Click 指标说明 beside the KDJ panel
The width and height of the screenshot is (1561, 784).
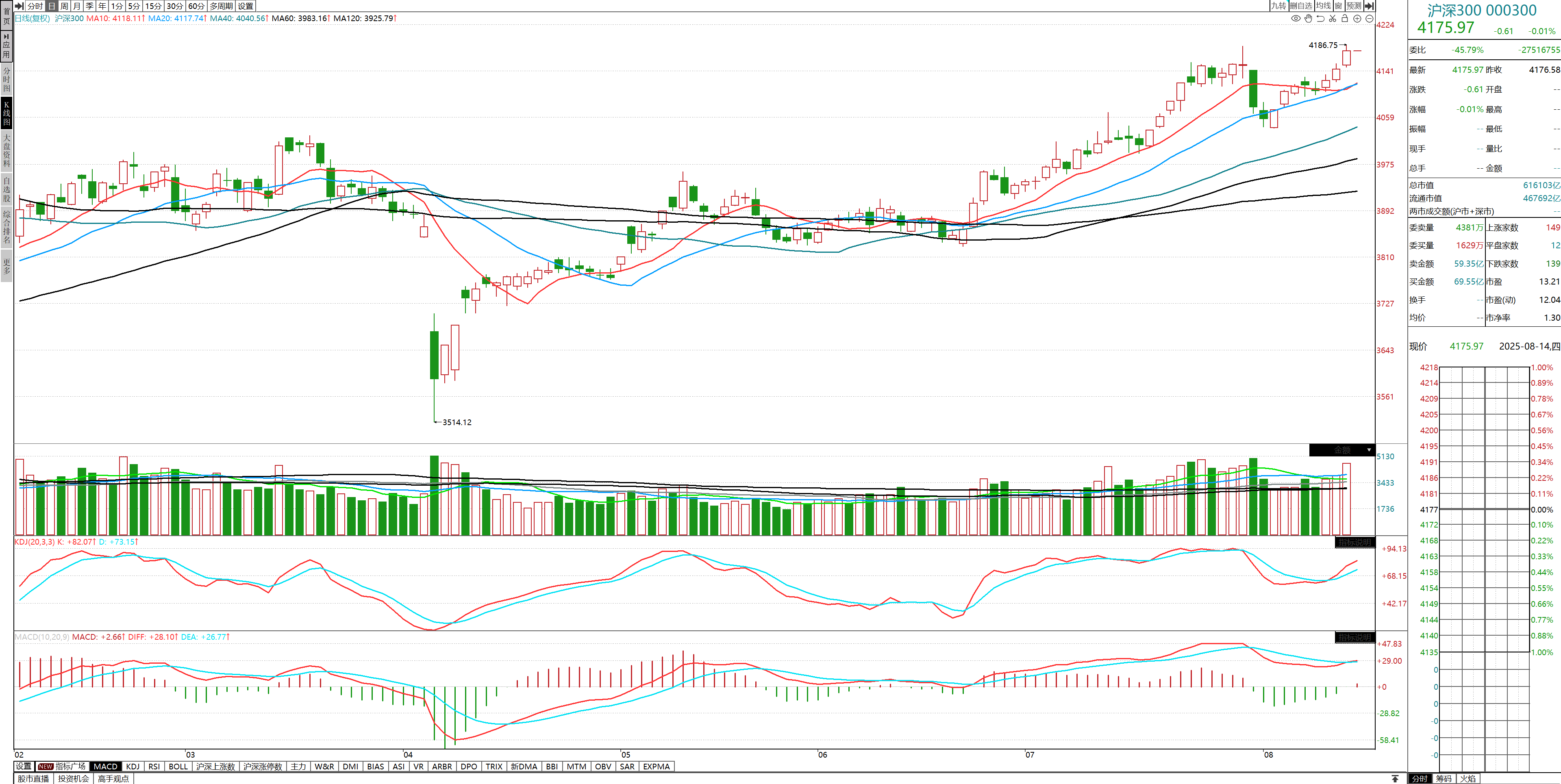(x=1354, y=542)
